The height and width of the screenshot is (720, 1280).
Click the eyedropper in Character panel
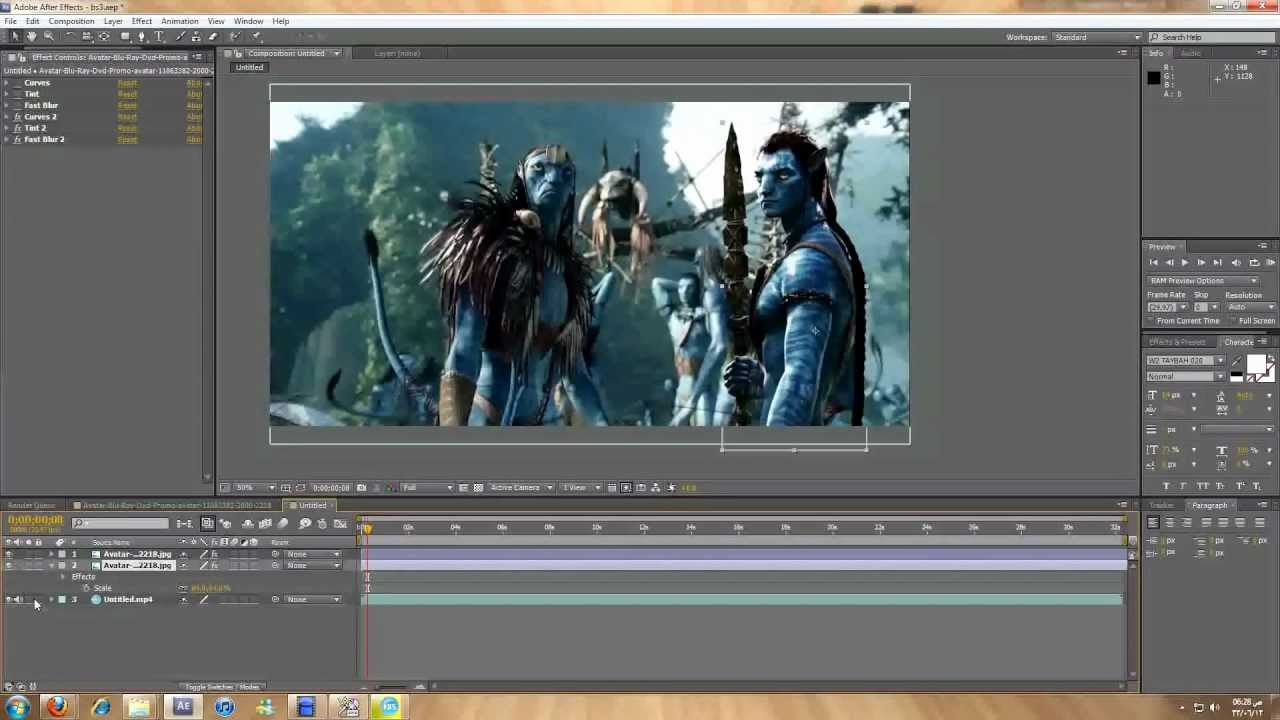point(1236,361)
